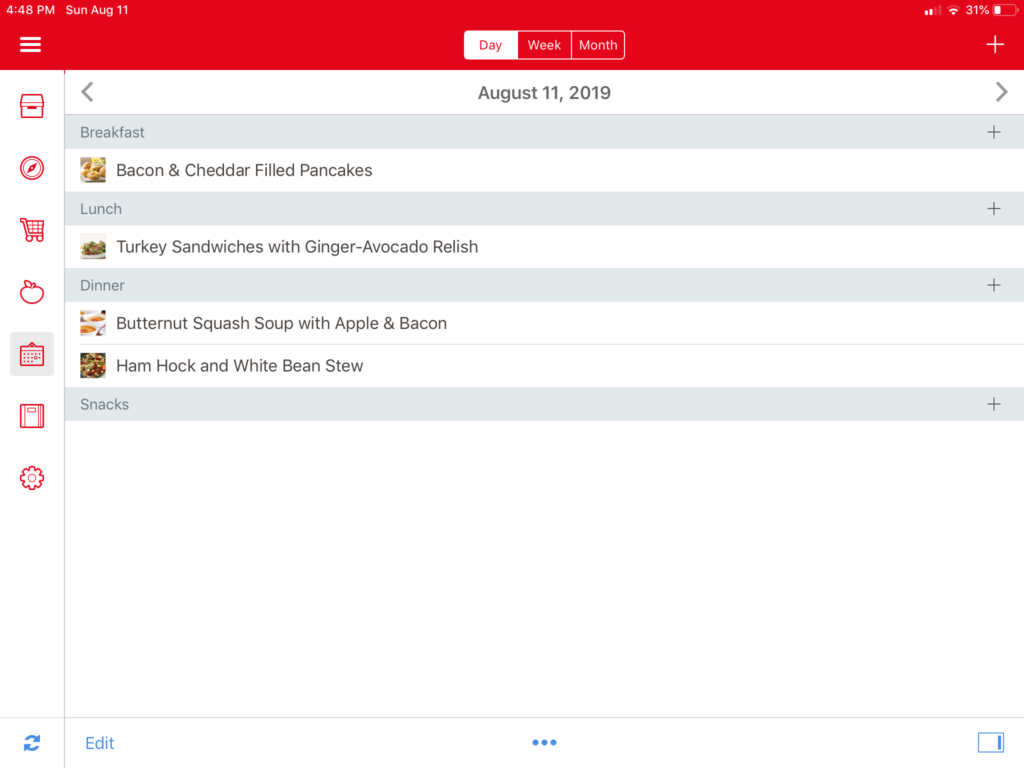Open the menus book icon
Viewport: 1024px width, 768px height.
(x=32, y=416)
